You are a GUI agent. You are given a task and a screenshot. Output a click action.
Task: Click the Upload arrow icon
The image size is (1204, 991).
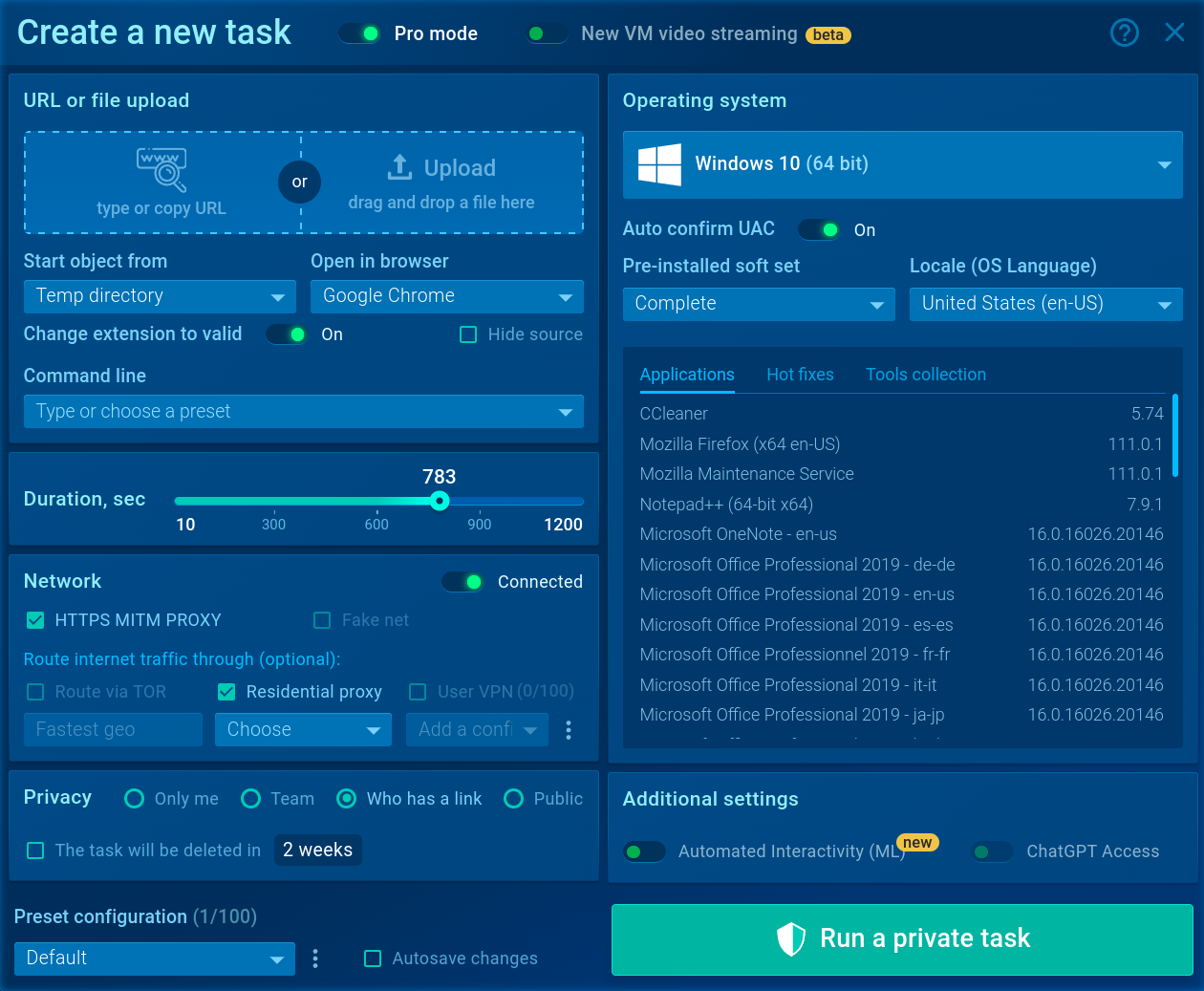[399, 167]
